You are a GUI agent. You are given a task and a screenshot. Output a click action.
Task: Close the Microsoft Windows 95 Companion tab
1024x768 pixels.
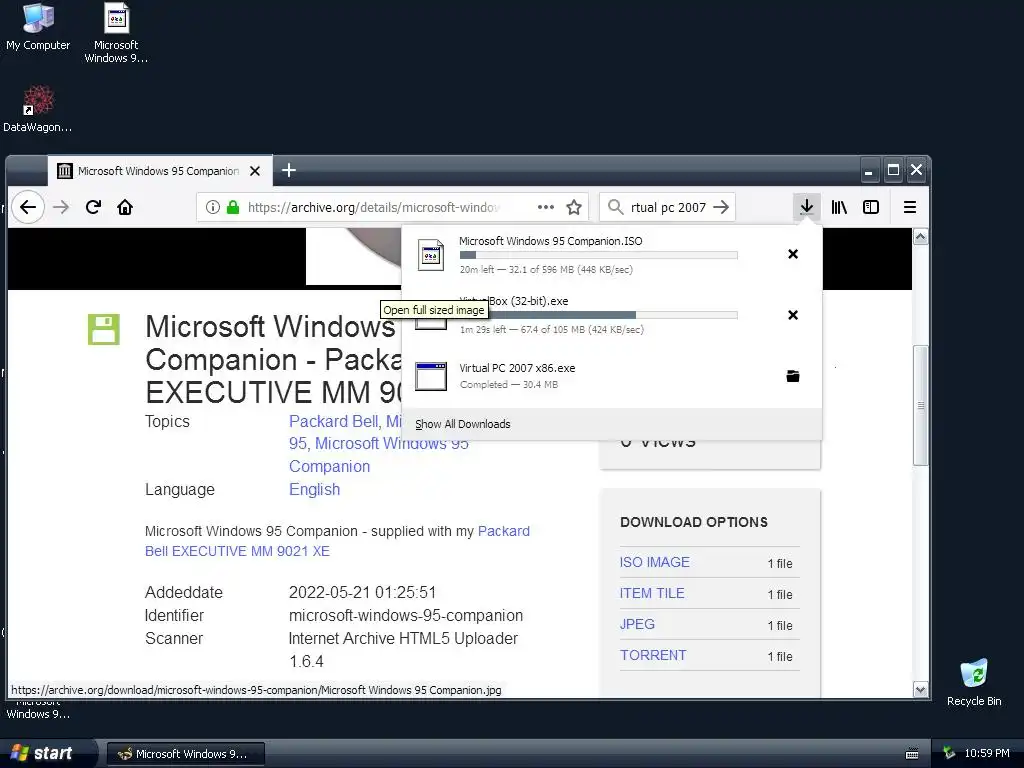click(255, 171)
